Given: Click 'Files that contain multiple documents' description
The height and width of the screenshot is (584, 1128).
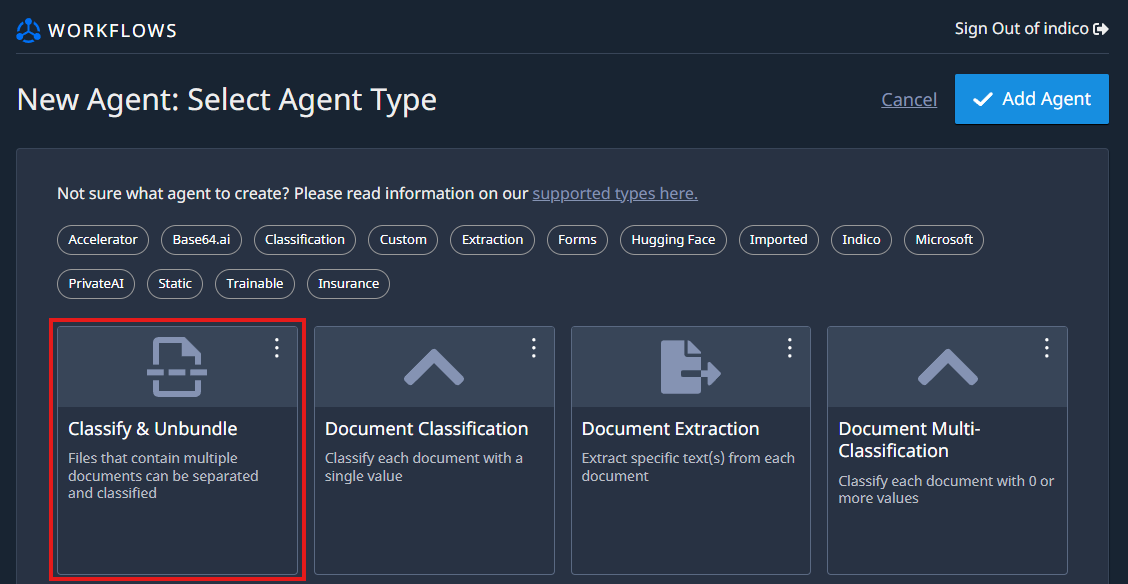Looking at the screenshot, I should click(163, 476).
